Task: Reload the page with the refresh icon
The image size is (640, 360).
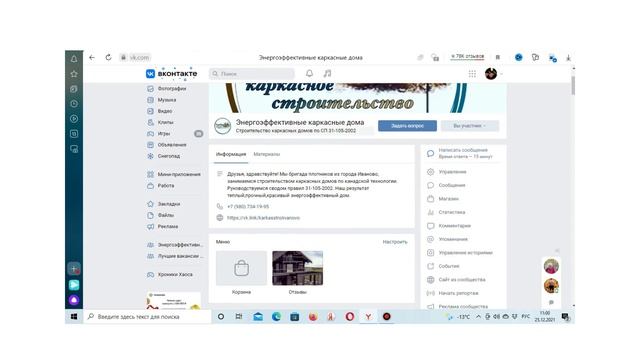Action: 108,58
